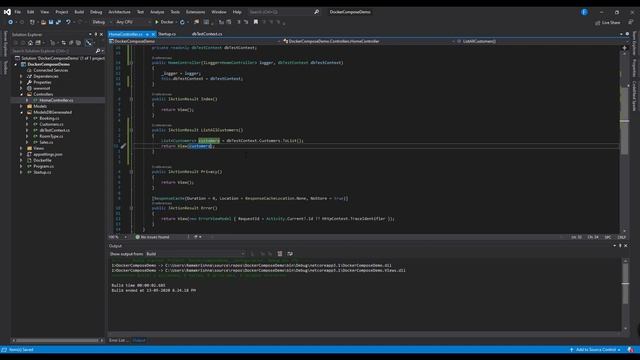Toggle Preview Selected Items in Solution Explorer

coord(89,42)
